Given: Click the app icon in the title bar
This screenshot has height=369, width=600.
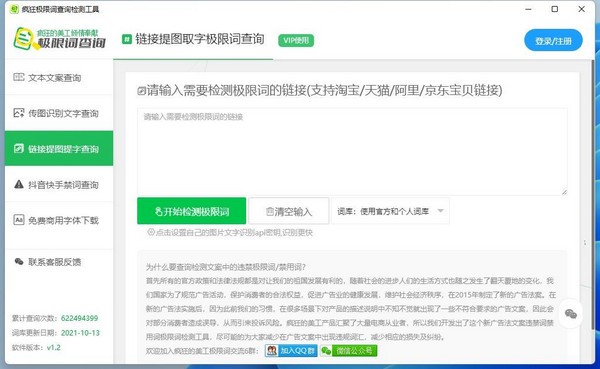Looking at the screenshot, I should point(14,9).
